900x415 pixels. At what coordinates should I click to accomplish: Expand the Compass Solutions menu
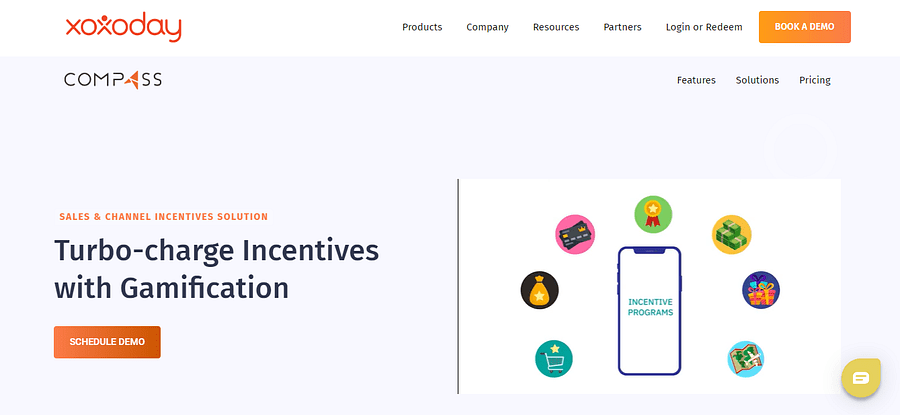click(757, 80)
